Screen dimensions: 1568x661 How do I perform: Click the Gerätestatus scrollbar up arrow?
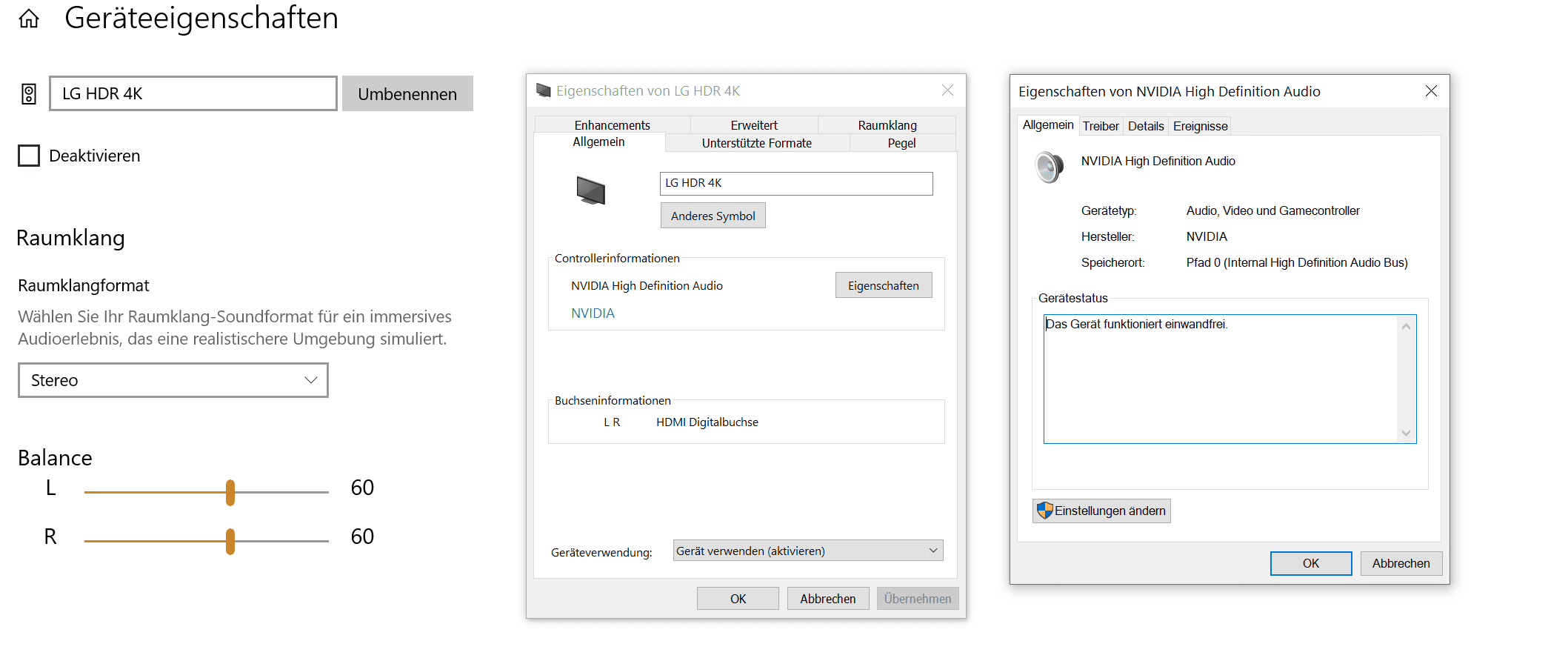[x=1406, y=326]
